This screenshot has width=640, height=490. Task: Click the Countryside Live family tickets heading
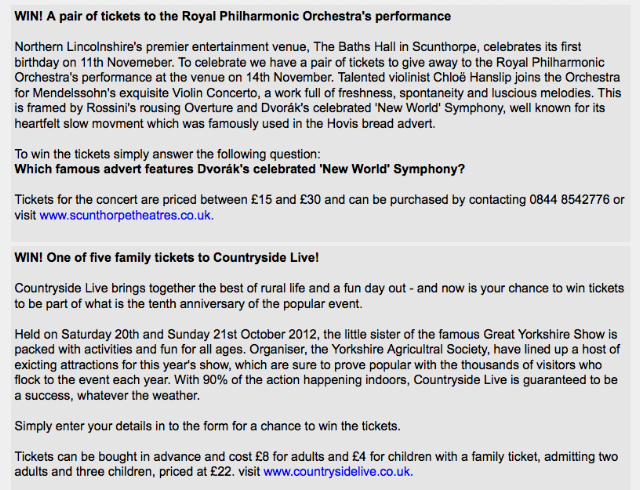(x=167, y=258)
